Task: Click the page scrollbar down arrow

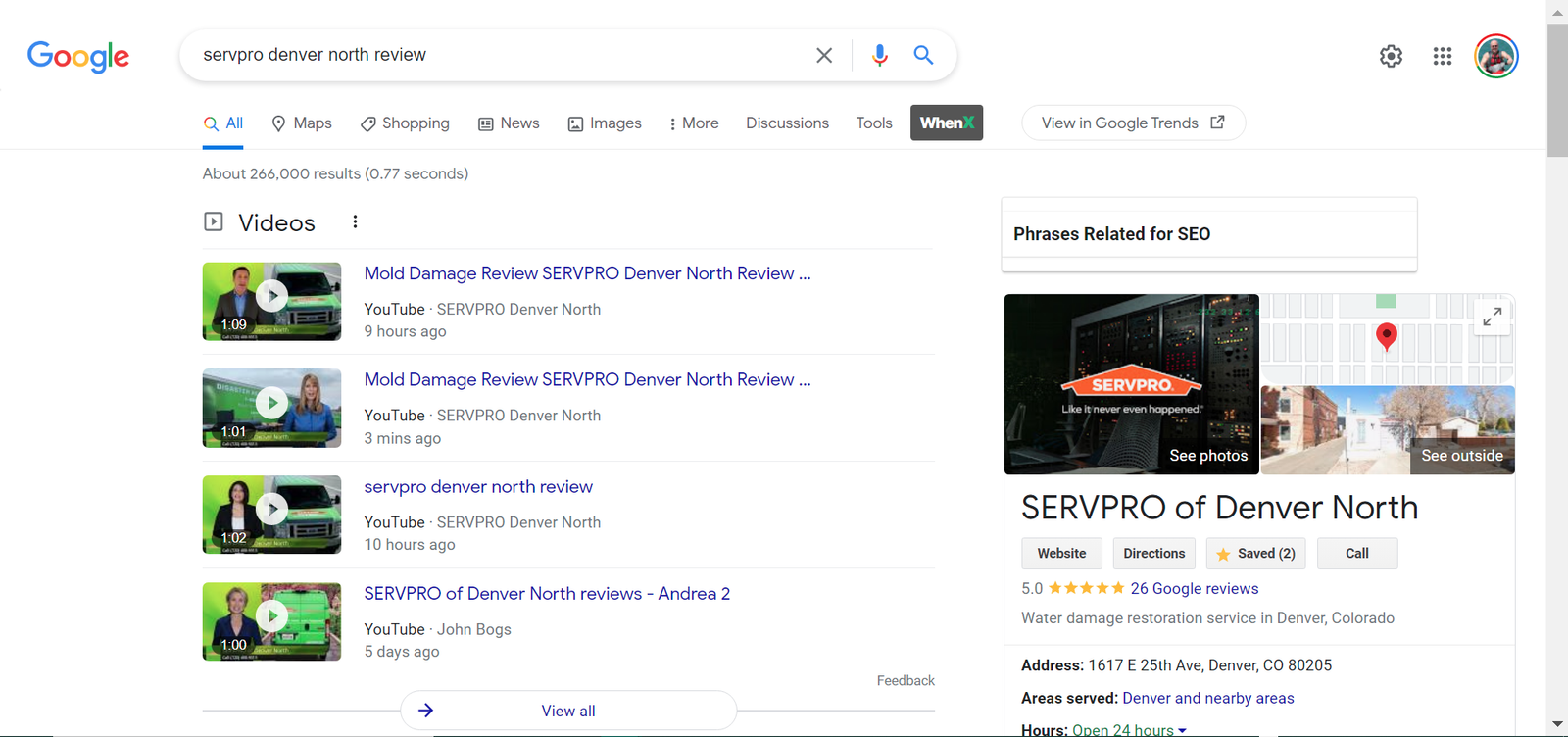Action: [1557, 725]
